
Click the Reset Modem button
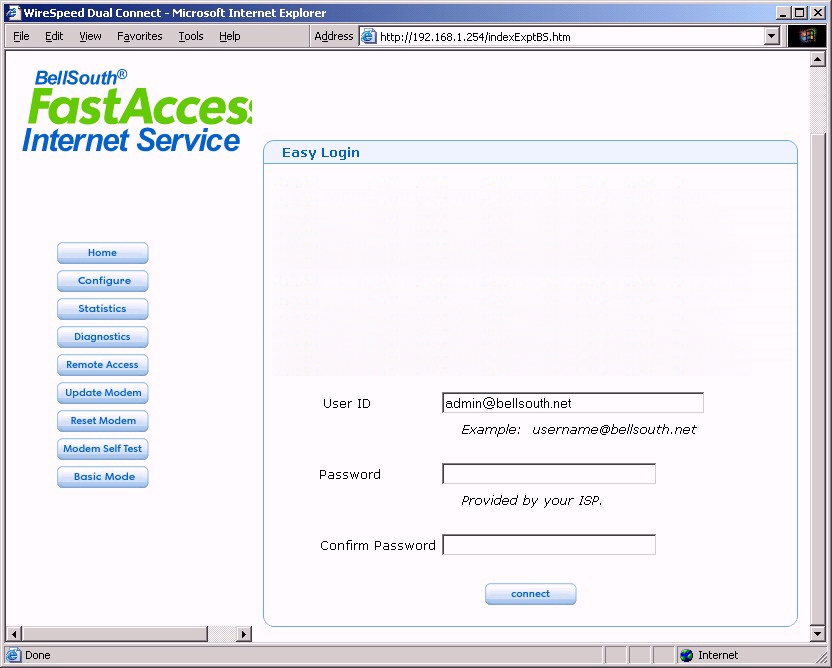click(102, 421)
